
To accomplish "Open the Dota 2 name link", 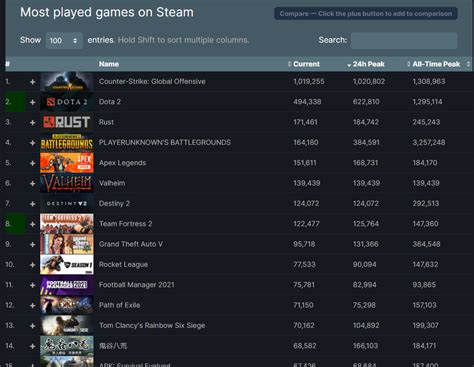I will pos(110,102).
